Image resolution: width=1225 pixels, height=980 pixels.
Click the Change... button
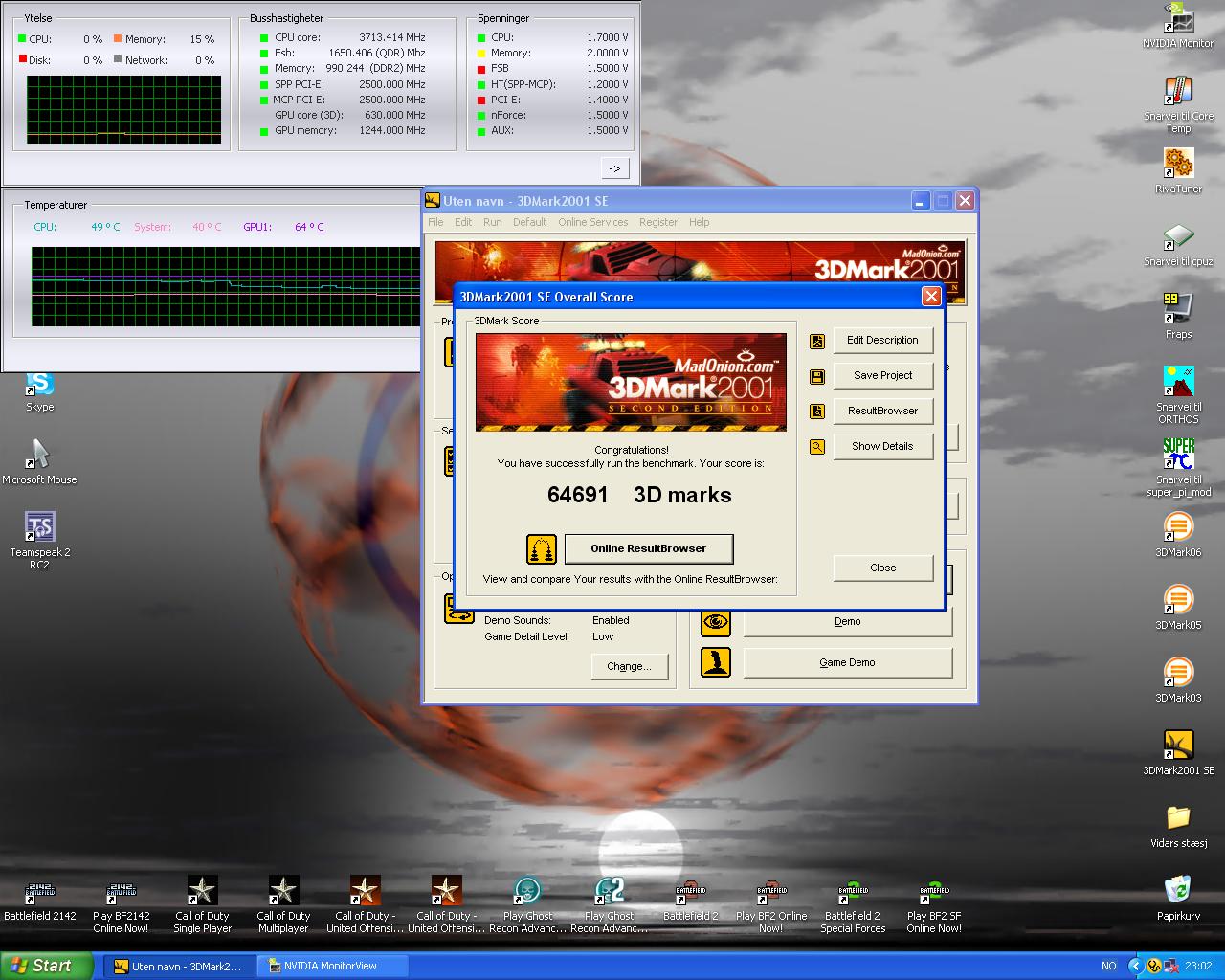click(x=629, y=666)
